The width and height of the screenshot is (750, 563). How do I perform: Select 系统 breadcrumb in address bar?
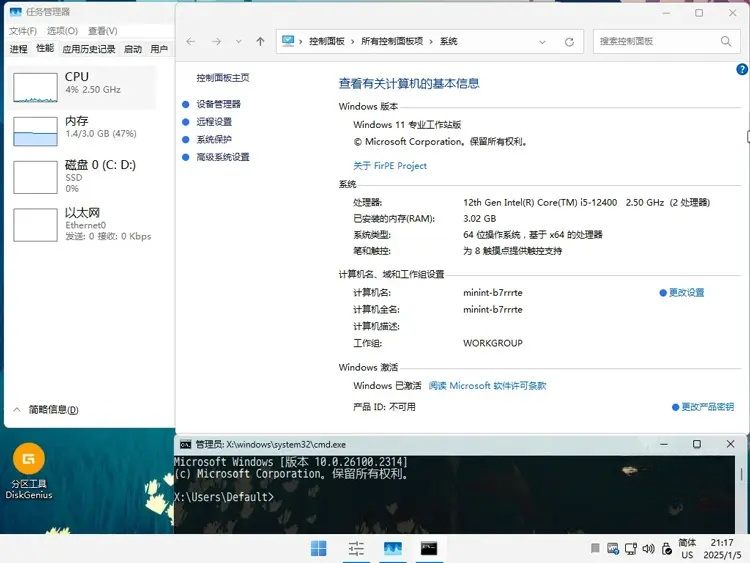tap(449, 42)
